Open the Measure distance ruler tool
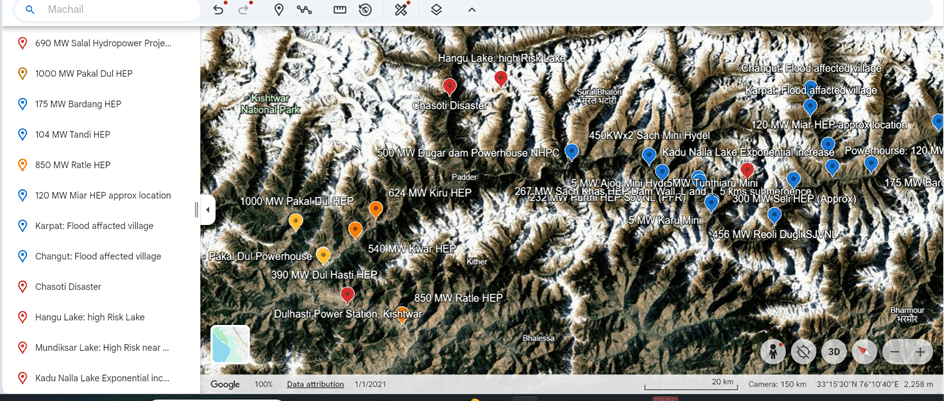Screen dimensions: 950x401 340,10
